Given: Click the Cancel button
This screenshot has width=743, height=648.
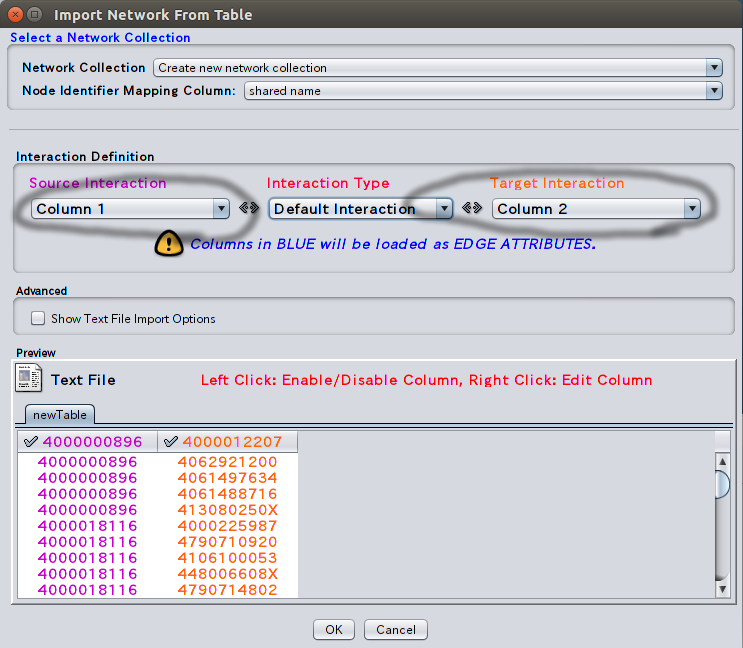Looking at the screenshot, I should point(396,630).
